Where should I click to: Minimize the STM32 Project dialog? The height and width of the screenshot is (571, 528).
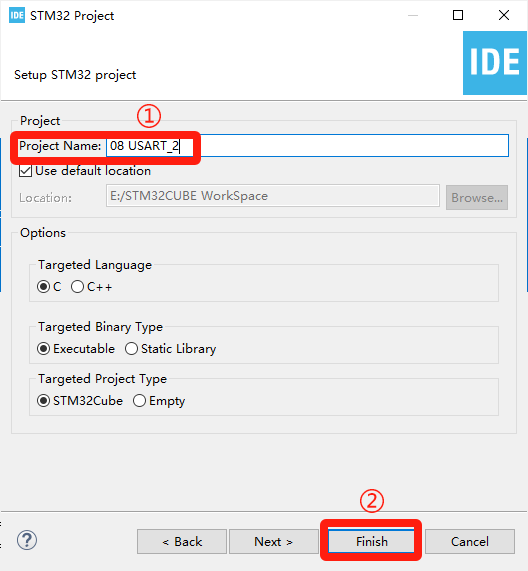point(413,15)
